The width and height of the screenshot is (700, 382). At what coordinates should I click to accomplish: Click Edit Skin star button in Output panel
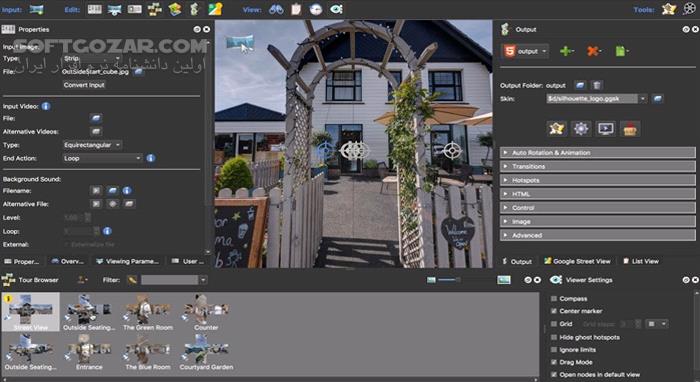[556, 129]
